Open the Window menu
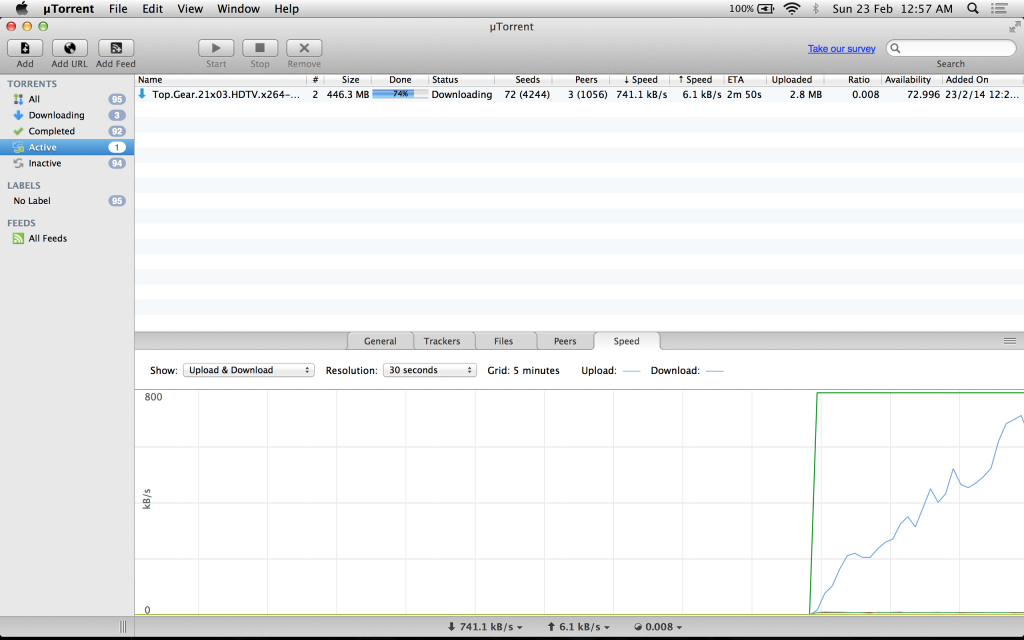 click(238, 8)
